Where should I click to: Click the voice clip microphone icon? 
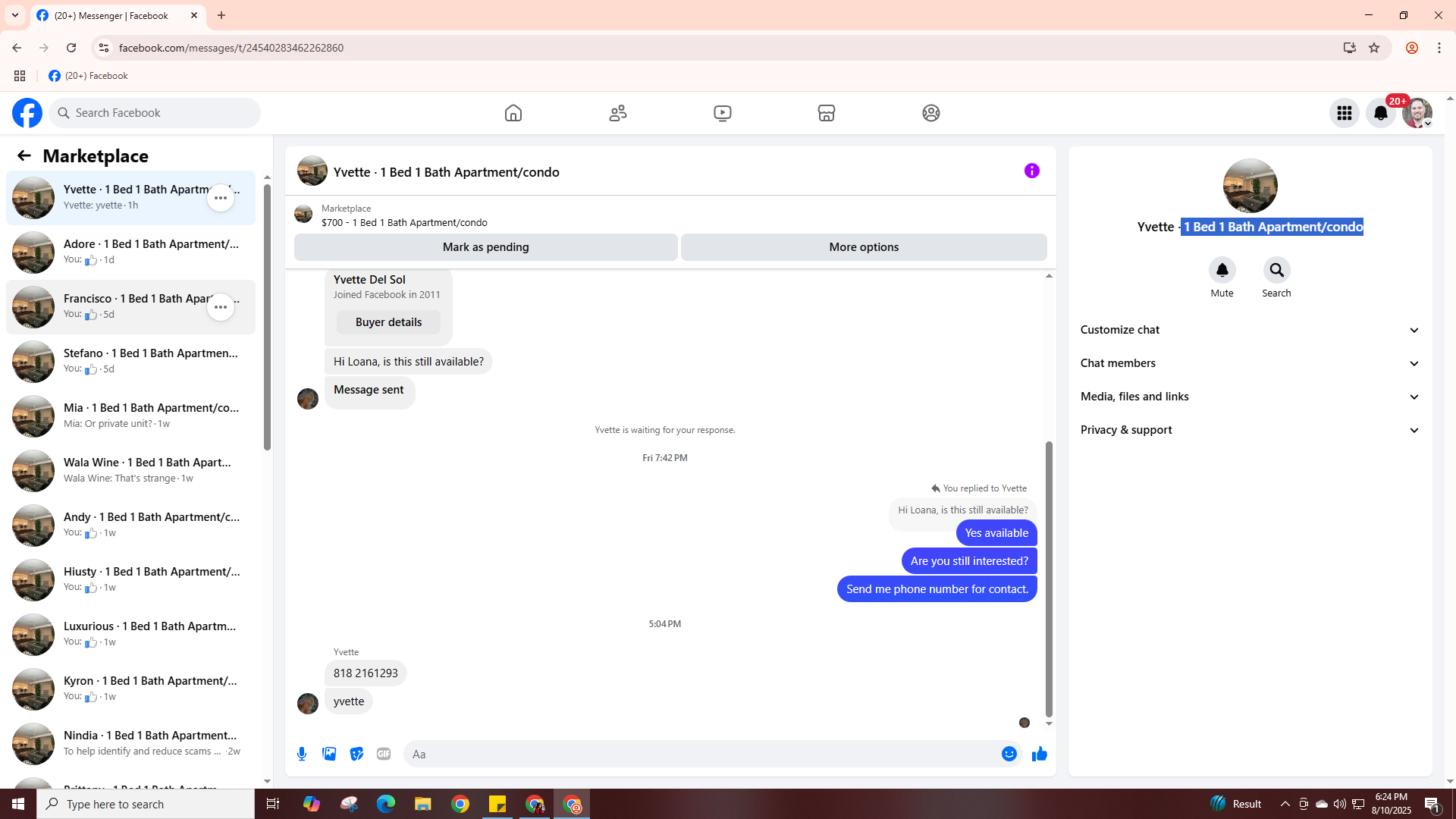302,754
